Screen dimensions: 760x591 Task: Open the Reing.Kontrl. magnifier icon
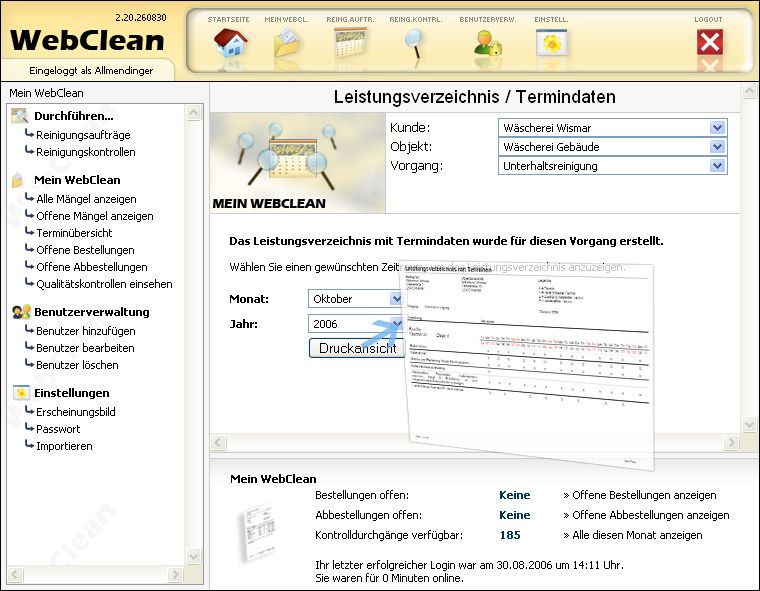point(414,44)
